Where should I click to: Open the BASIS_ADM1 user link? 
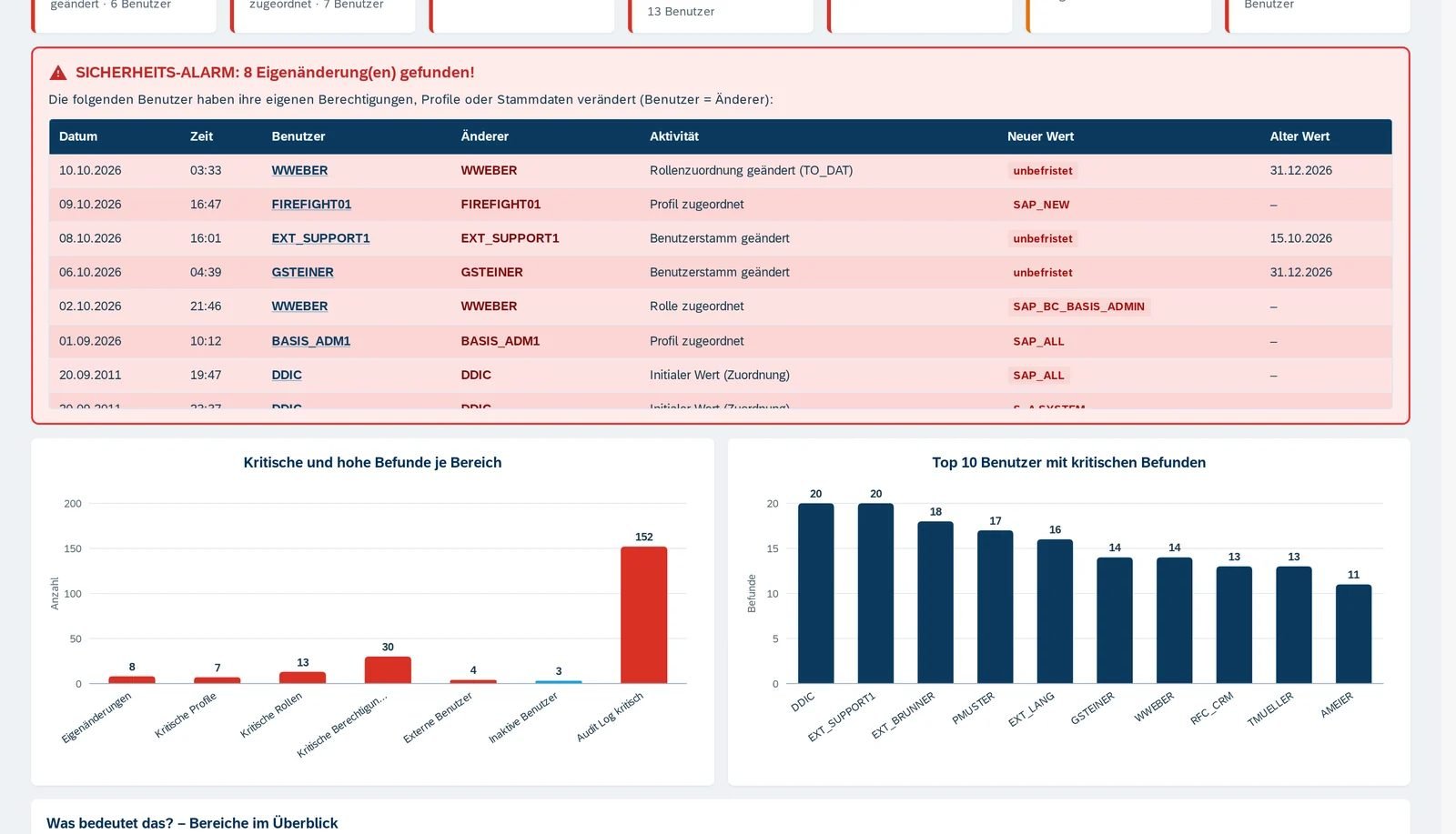pyautogui.click(x=310, y=341)
